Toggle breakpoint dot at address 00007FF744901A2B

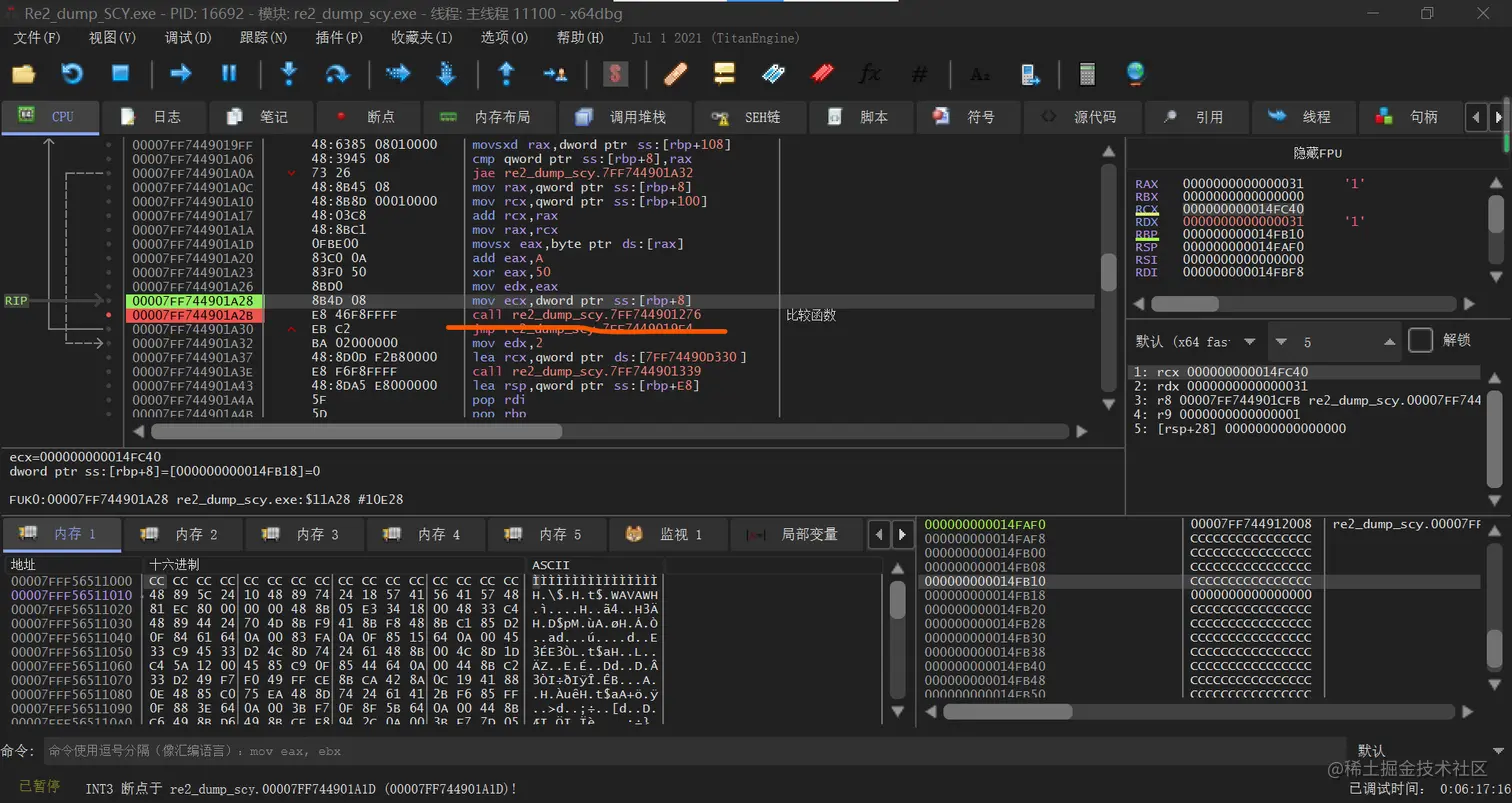109,315
